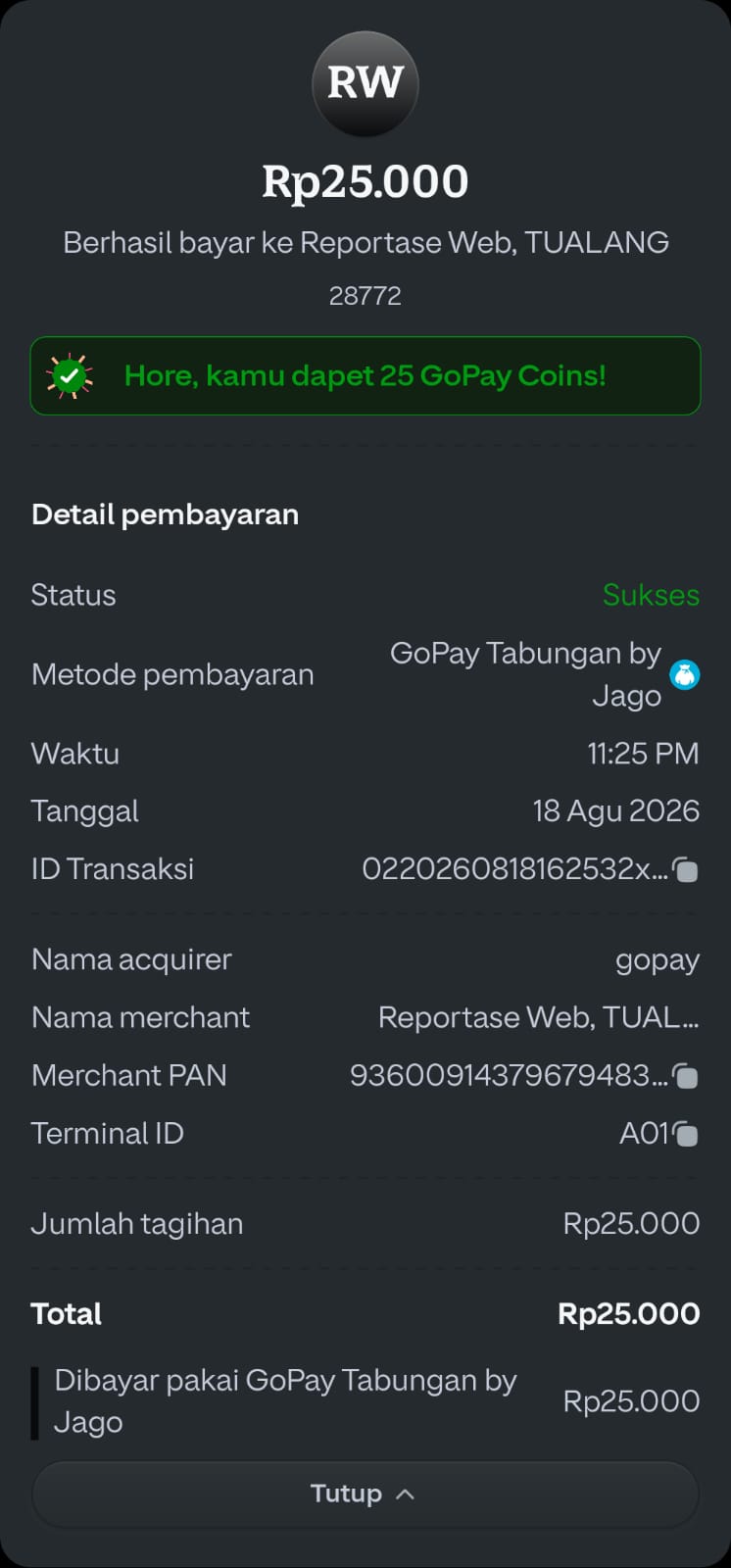Tap the chevron arrow beside Tutup

405,1494
